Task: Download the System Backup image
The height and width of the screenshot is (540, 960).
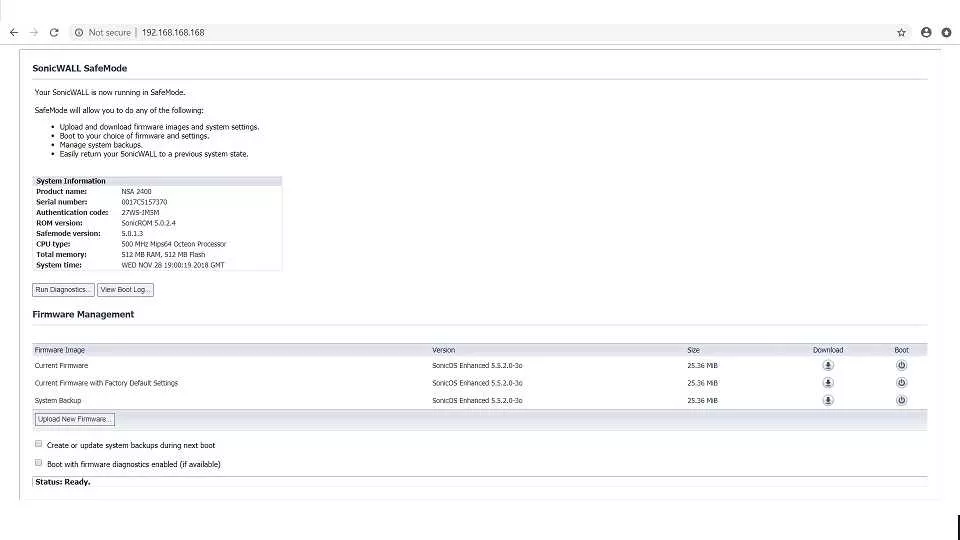Action: pos(828,400)
